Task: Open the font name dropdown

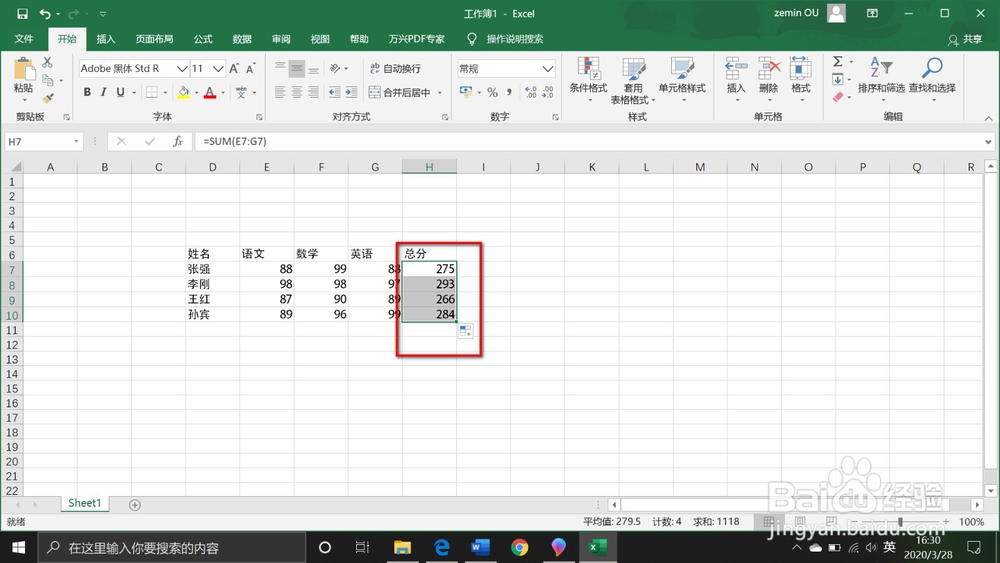Action: tap(182, 69)
